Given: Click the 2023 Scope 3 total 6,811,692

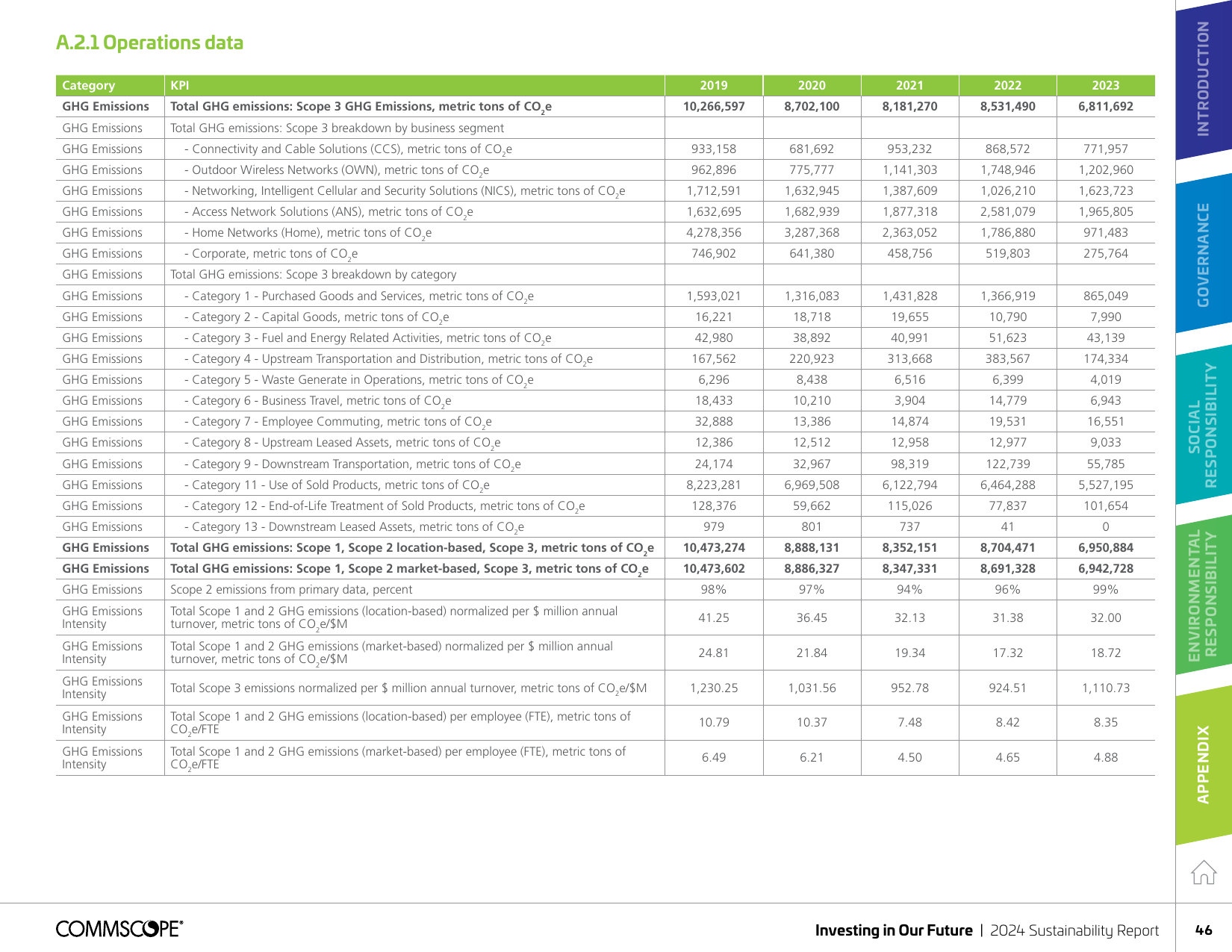Looking at the screenshot, I should (1106, 106).
